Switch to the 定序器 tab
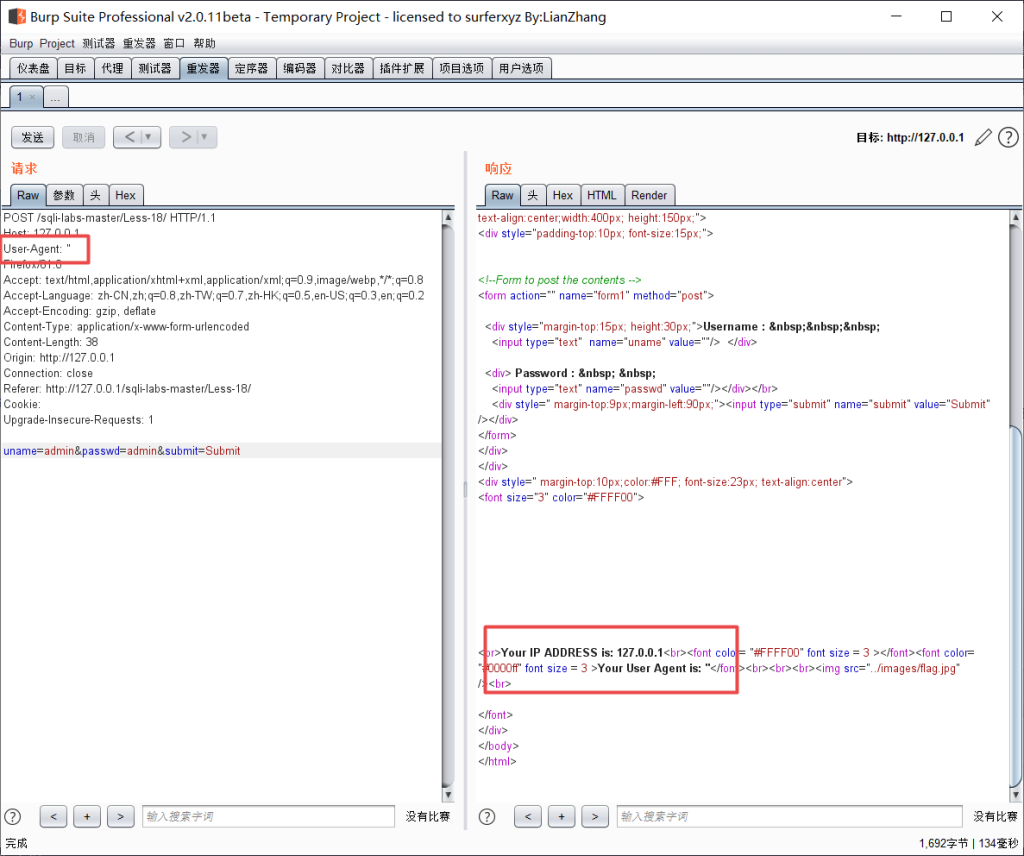 click(x=251, y=69)
